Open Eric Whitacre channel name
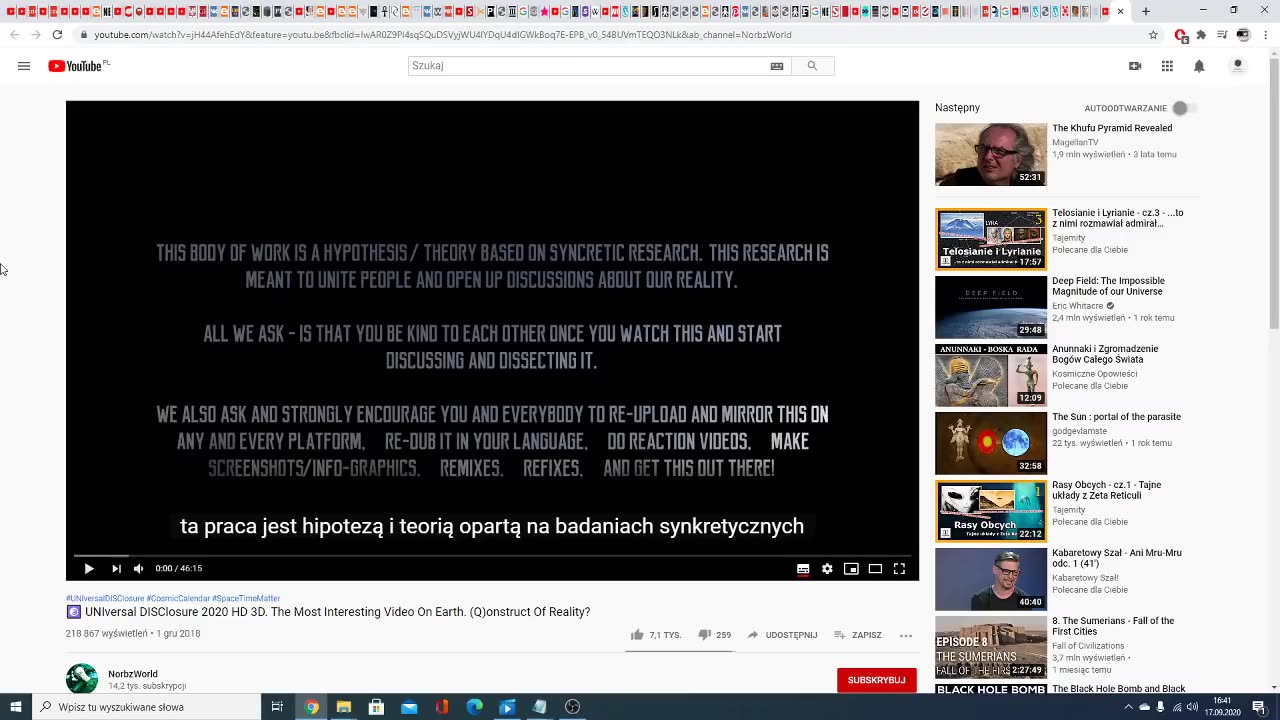1280x720 pixels. coord(1078,306)
